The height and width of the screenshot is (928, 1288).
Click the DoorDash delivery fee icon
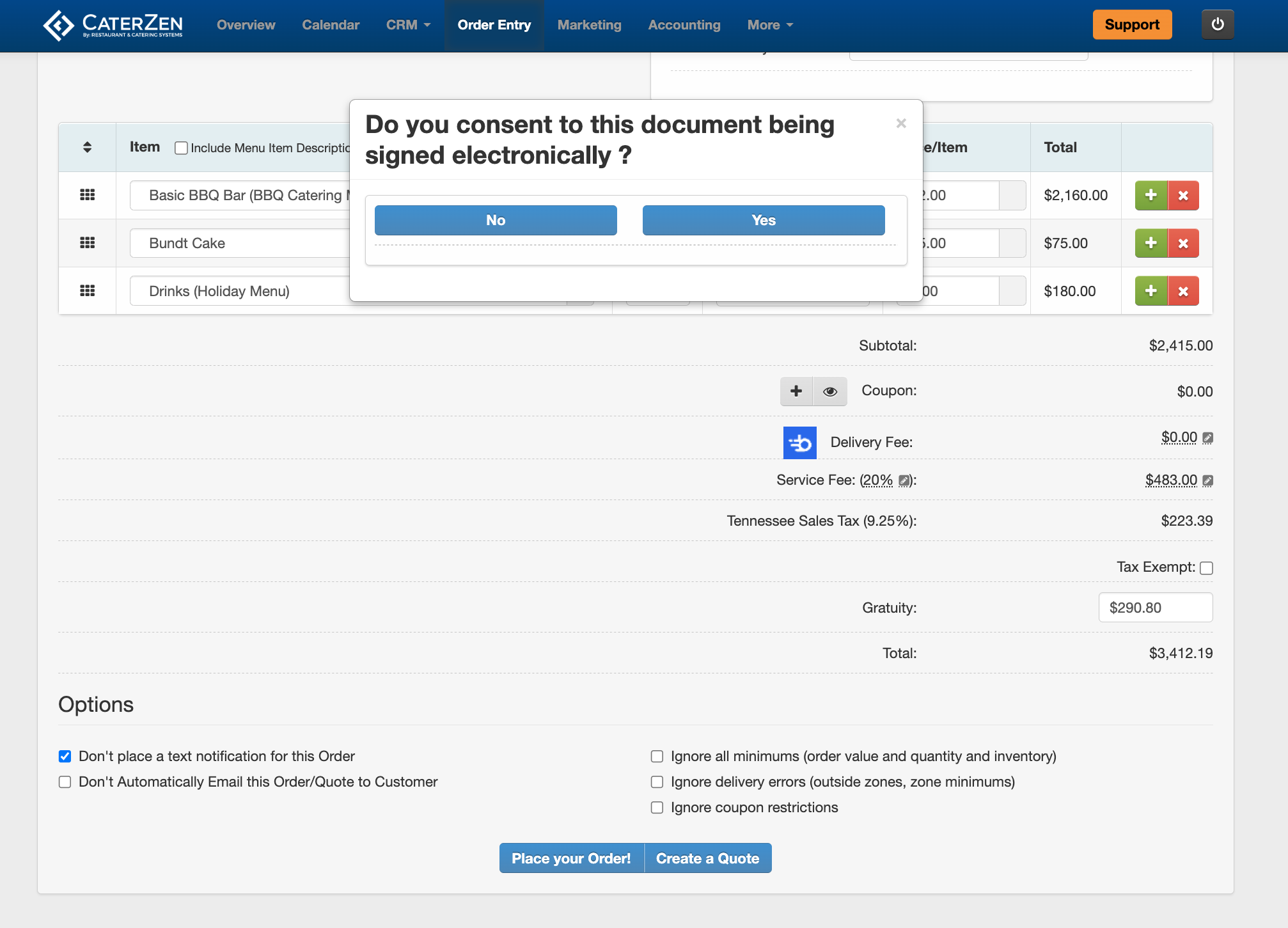click(799, 443)
